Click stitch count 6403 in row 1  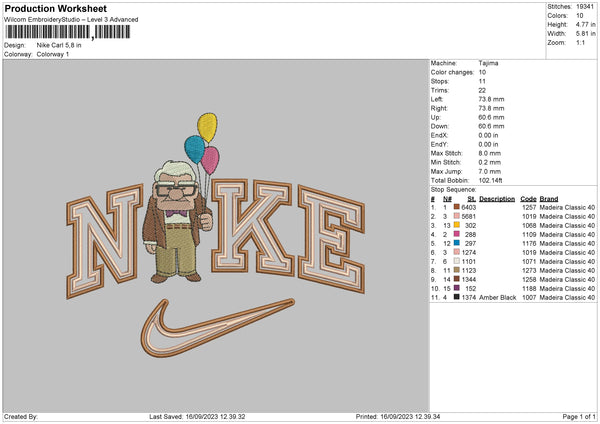(468, 207)
